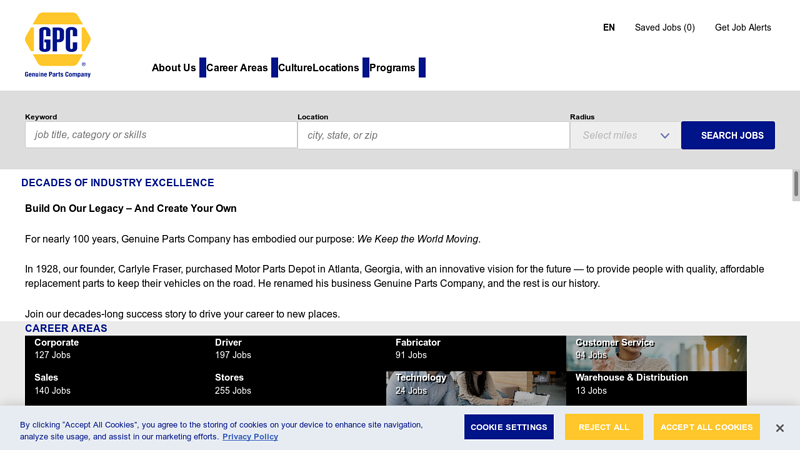Click the page vertical scrollbar thumb
The image size is (800, 450).
point(796,185)
